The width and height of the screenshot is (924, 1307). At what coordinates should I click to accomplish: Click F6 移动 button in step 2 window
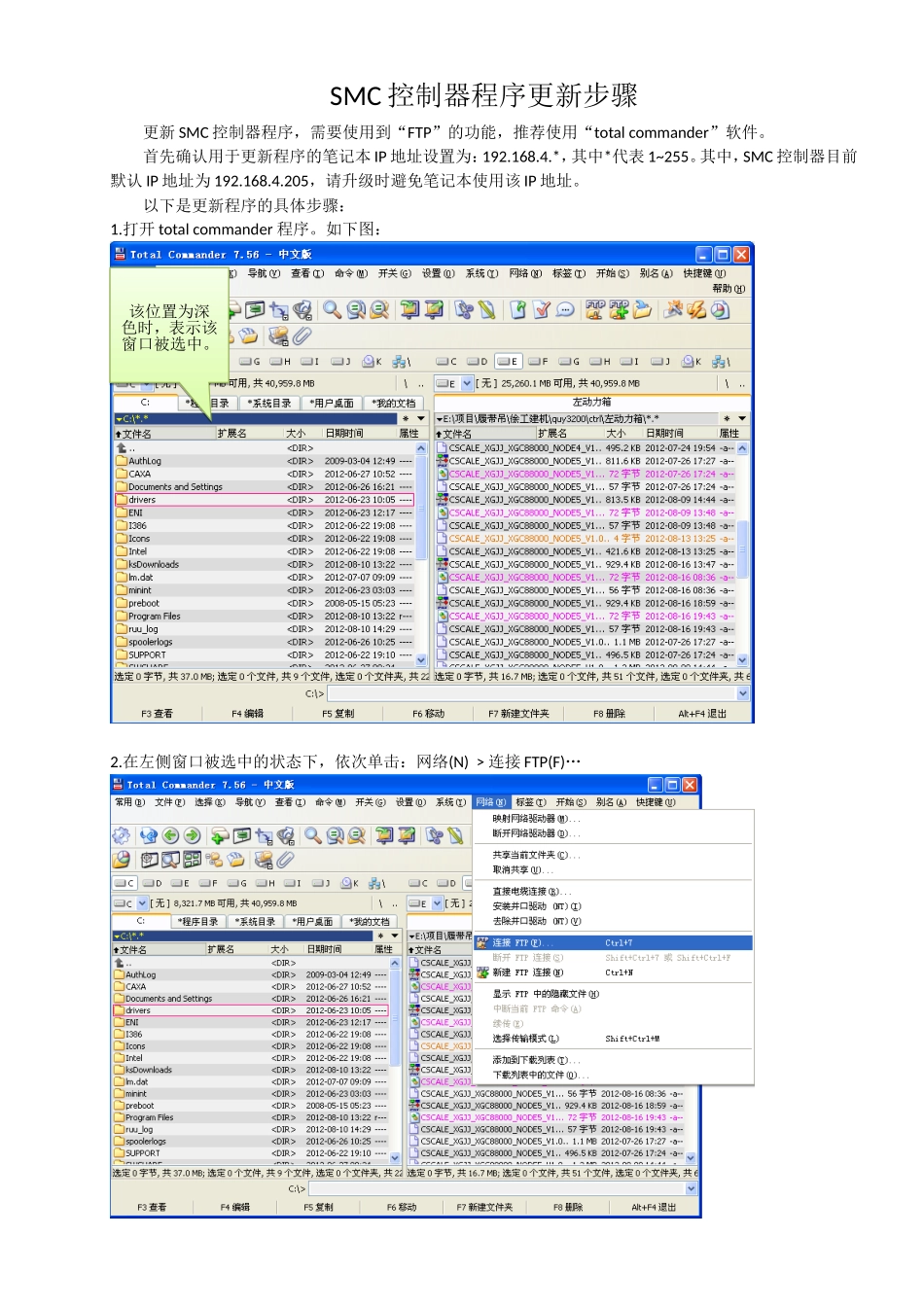[402, 1207]
